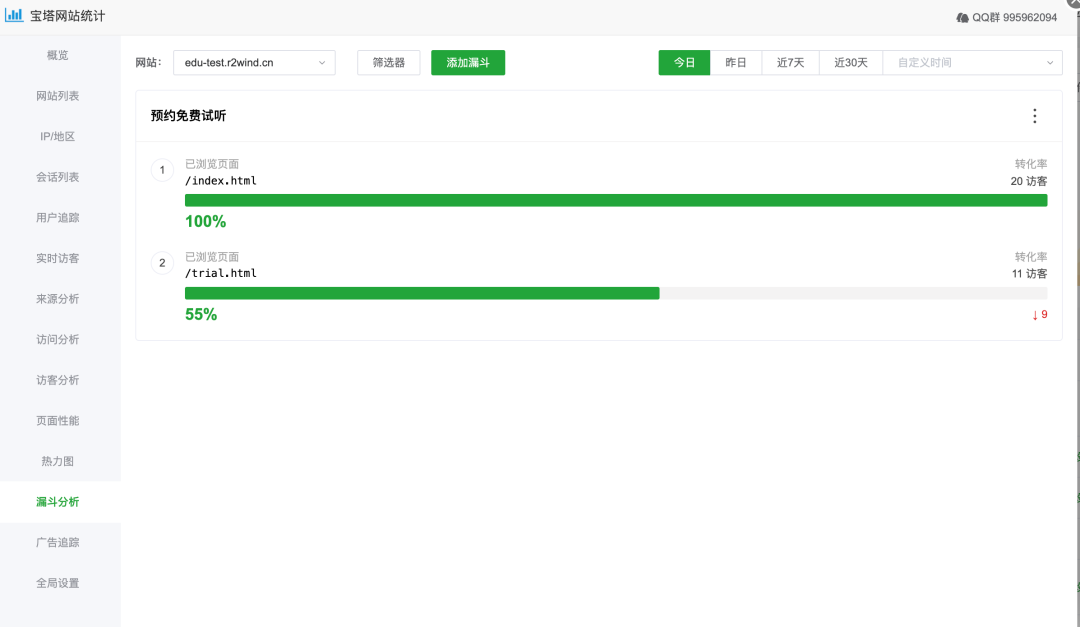Click the 宝塔网站统计 app title
The height and width of the screenshot is (627, 1080).
[x=68, y=16]
